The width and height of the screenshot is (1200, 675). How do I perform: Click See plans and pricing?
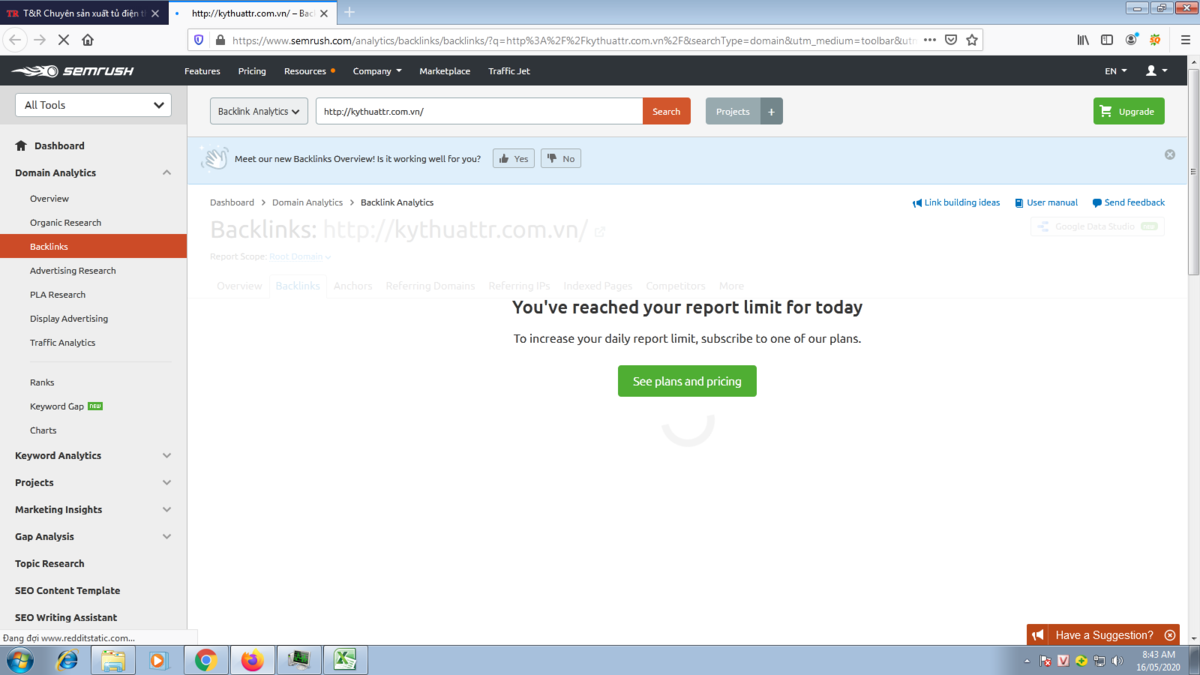(x=687, y=381)
